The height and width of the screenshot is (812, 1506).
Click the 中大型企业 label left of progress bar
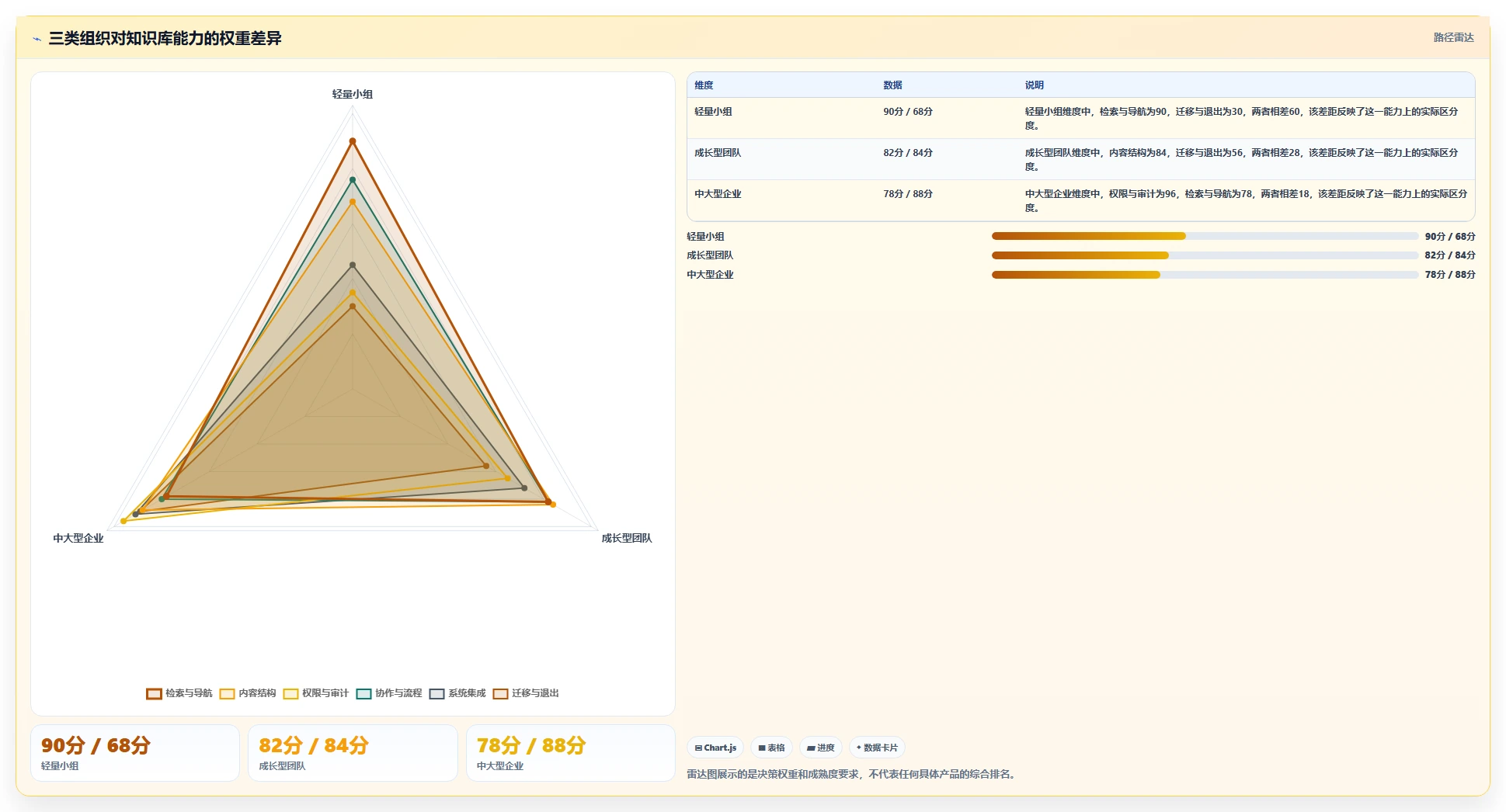[710, 275]
